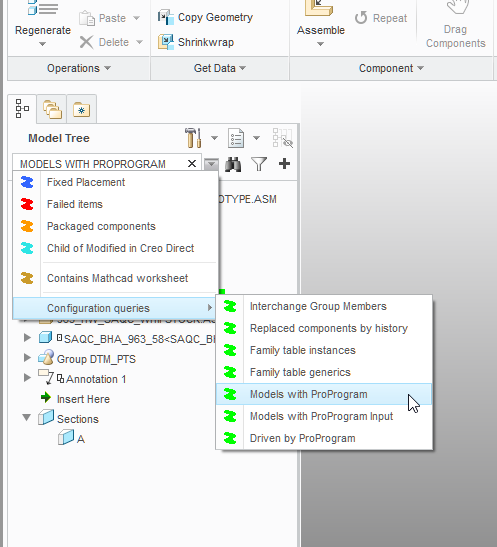497x547 pixels.
Task: Expand the Component group menu
Action: pos(391,68)
